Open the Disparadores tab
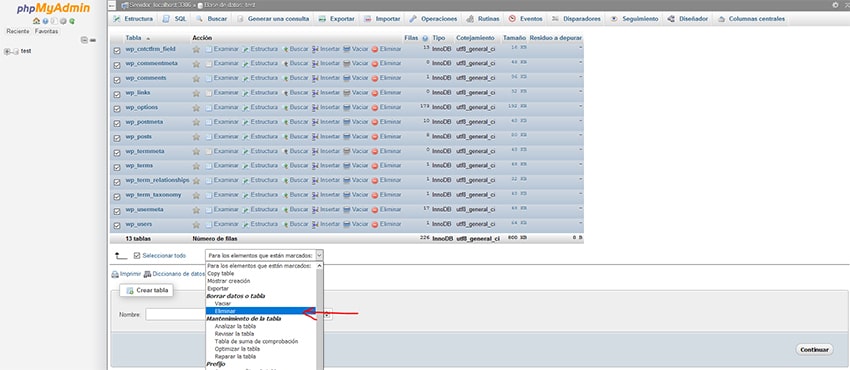The image size is (850, 370). coord(576,19)
